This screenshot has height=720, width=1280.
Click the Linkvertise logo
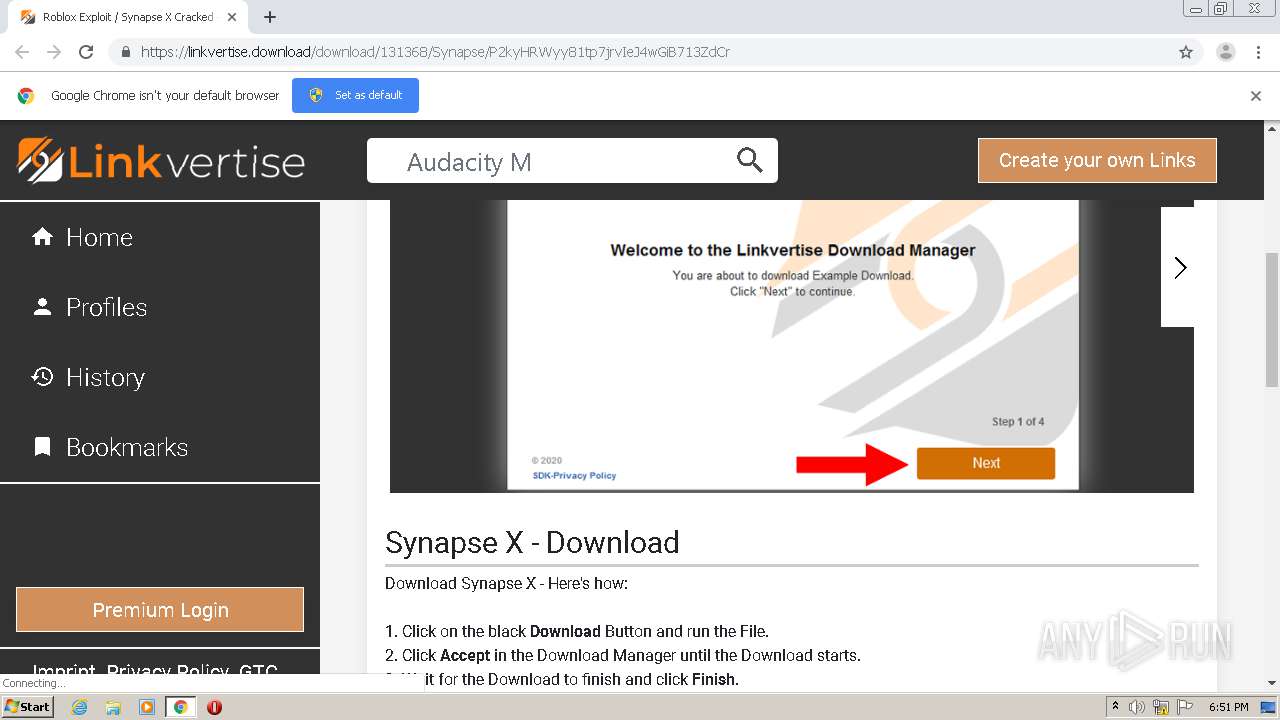[161, 160]
